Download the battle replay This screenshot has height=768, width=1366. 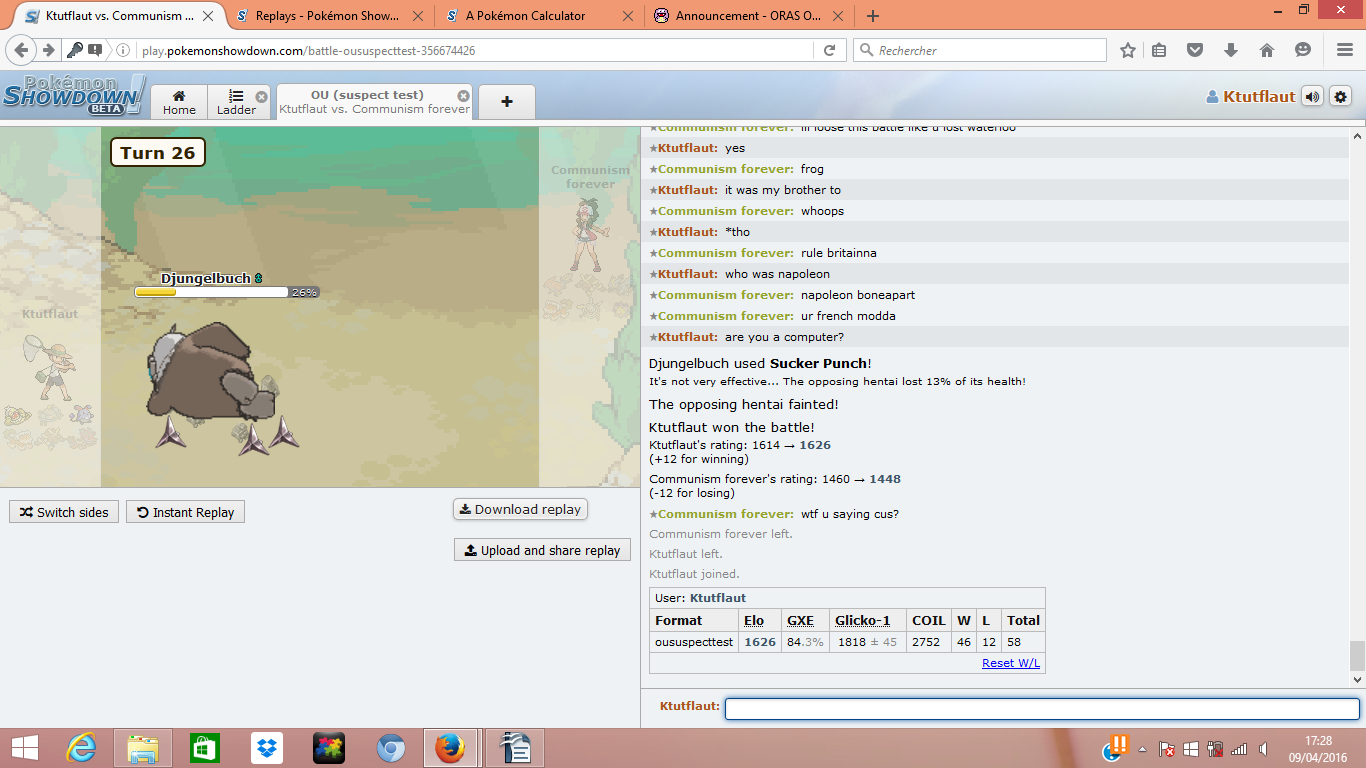click(x=520, y=509)
